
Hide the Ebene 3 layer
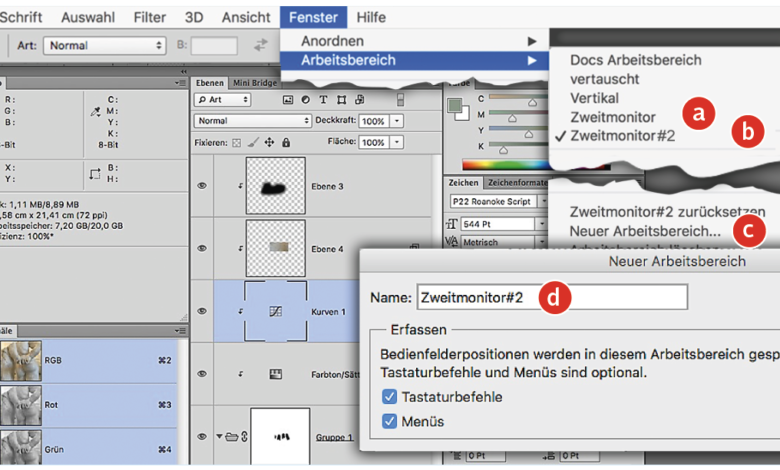202,186
